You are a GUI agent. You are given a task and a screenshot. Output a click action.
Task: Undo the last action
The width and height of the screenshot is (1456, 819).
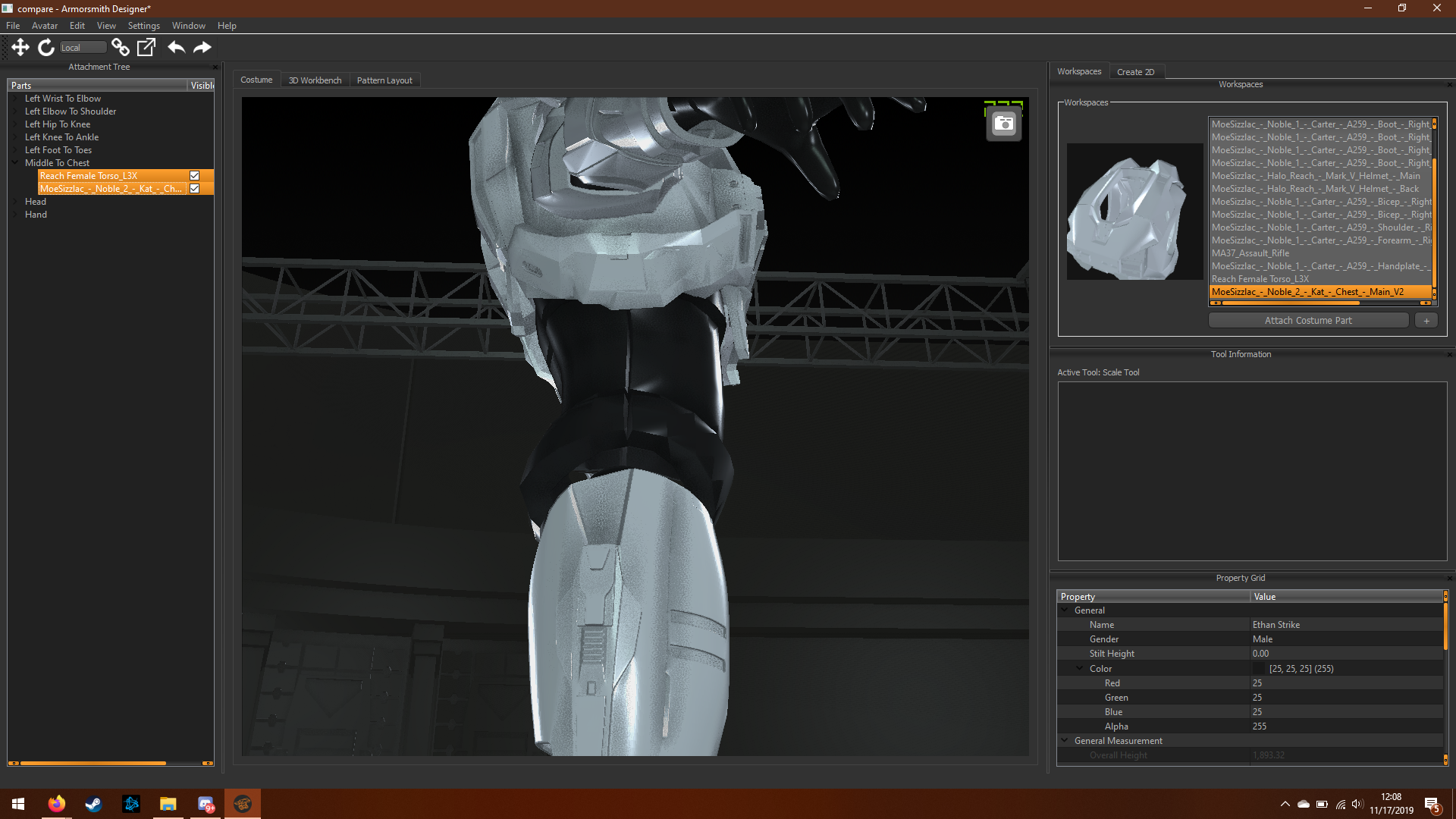[176, 48]
